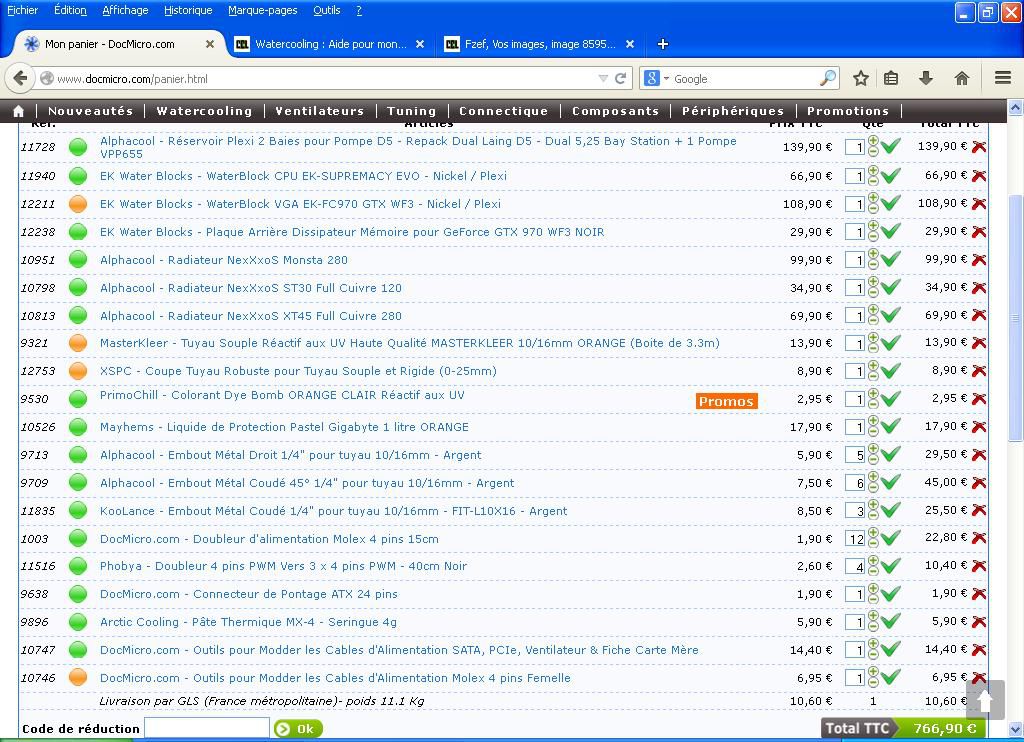Open Ventilateurs category in site navbar

click(319, 111)
